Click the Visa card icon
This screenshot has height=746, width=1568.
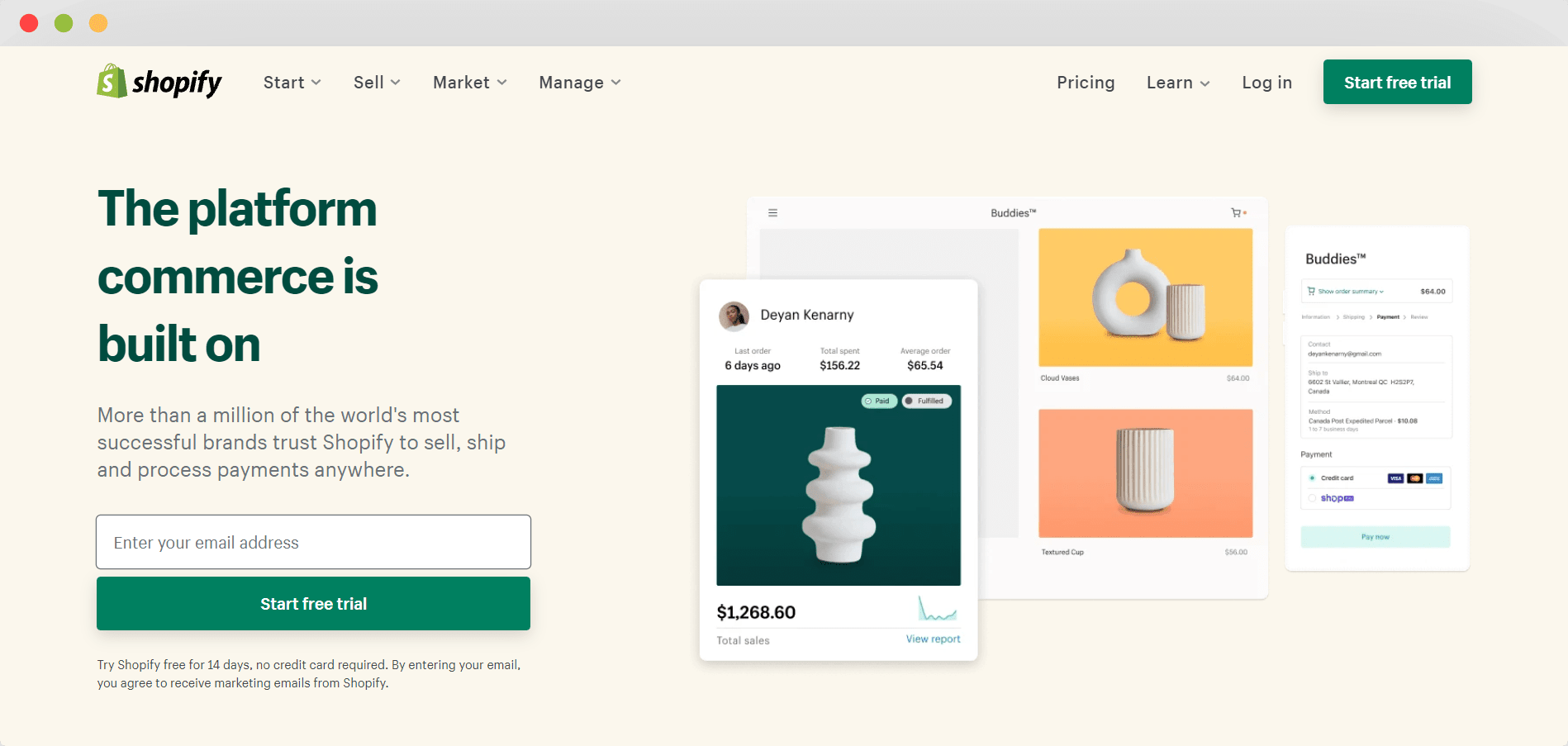[x=1395, y=478]
